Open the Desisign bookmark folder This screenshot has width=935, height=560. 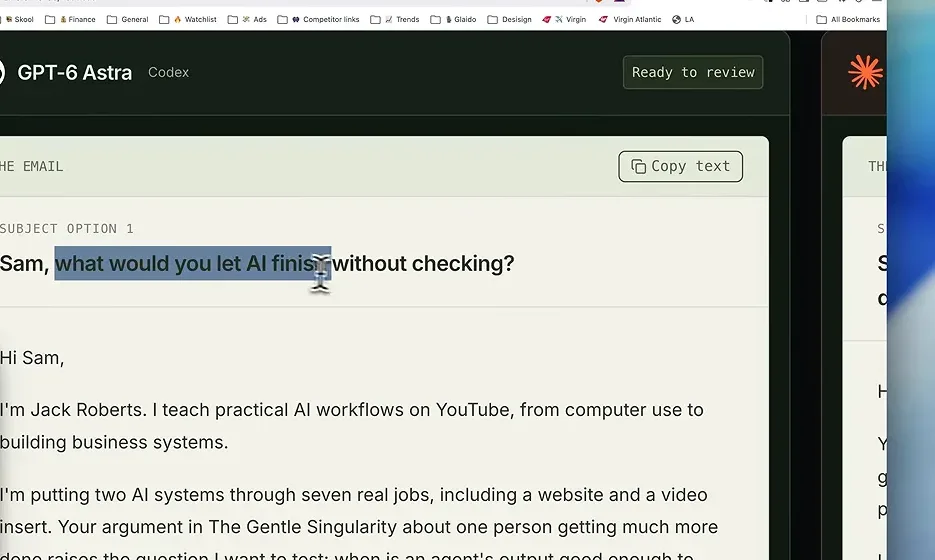pyautogui.click(x=510, y=20)
